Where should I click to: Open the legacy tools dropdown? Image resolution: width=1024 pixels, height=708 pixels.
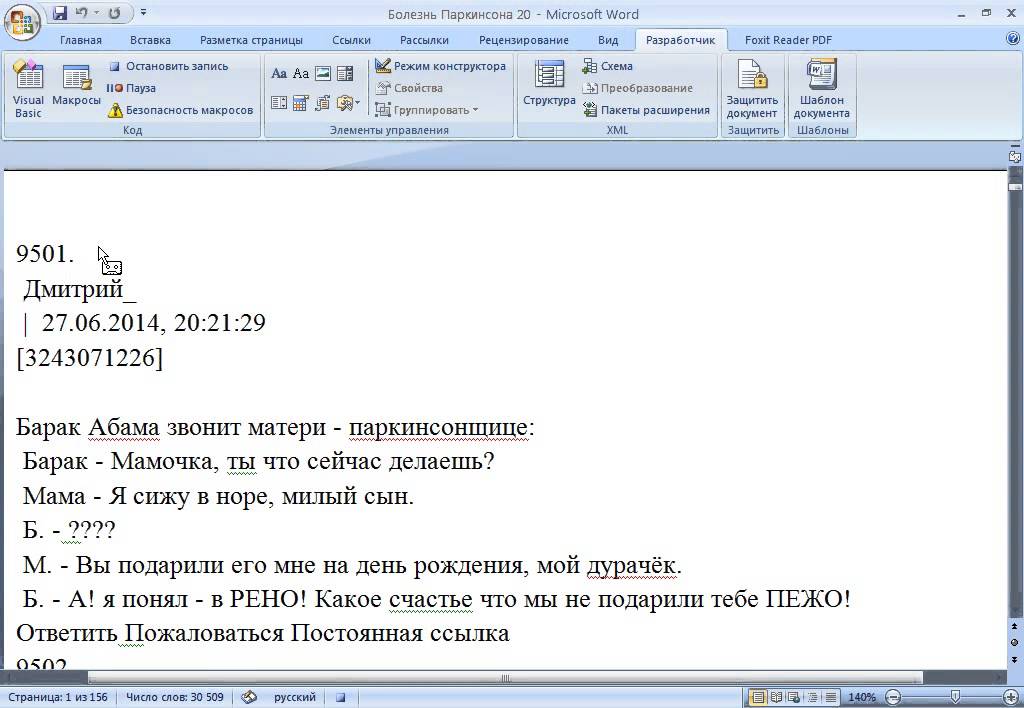point(348,103)
